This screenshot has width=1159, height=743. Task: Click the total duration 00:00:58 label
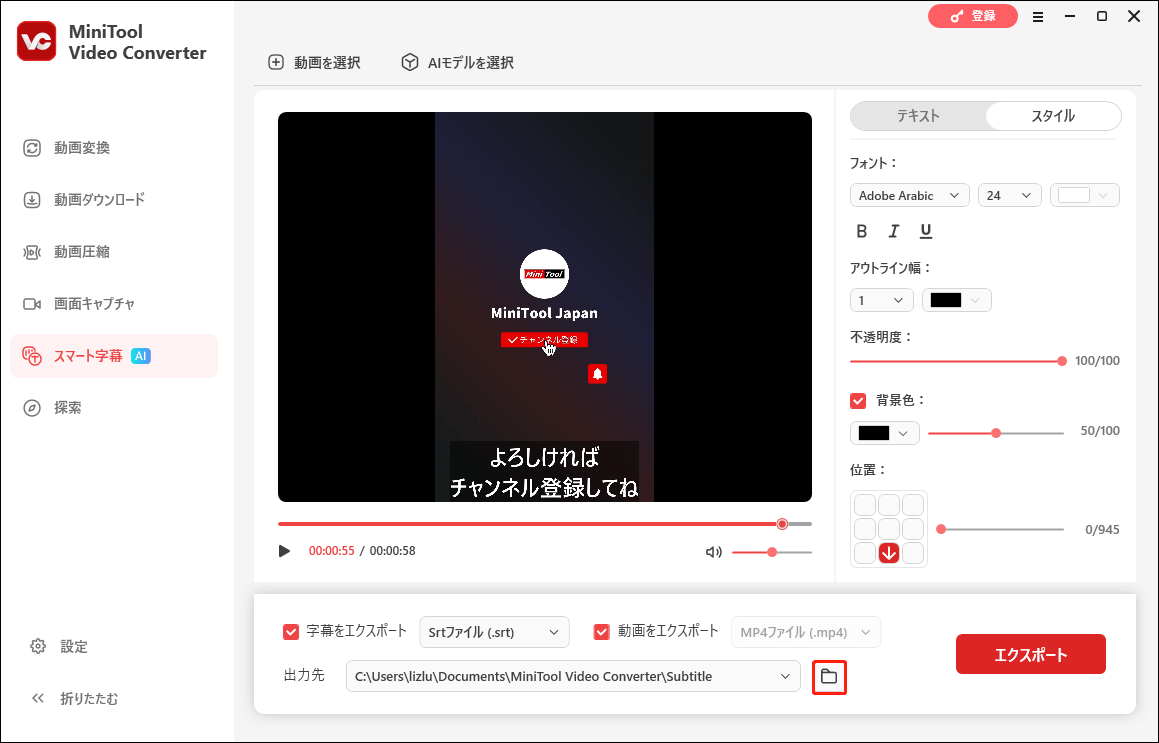click(x=392, y=552)
